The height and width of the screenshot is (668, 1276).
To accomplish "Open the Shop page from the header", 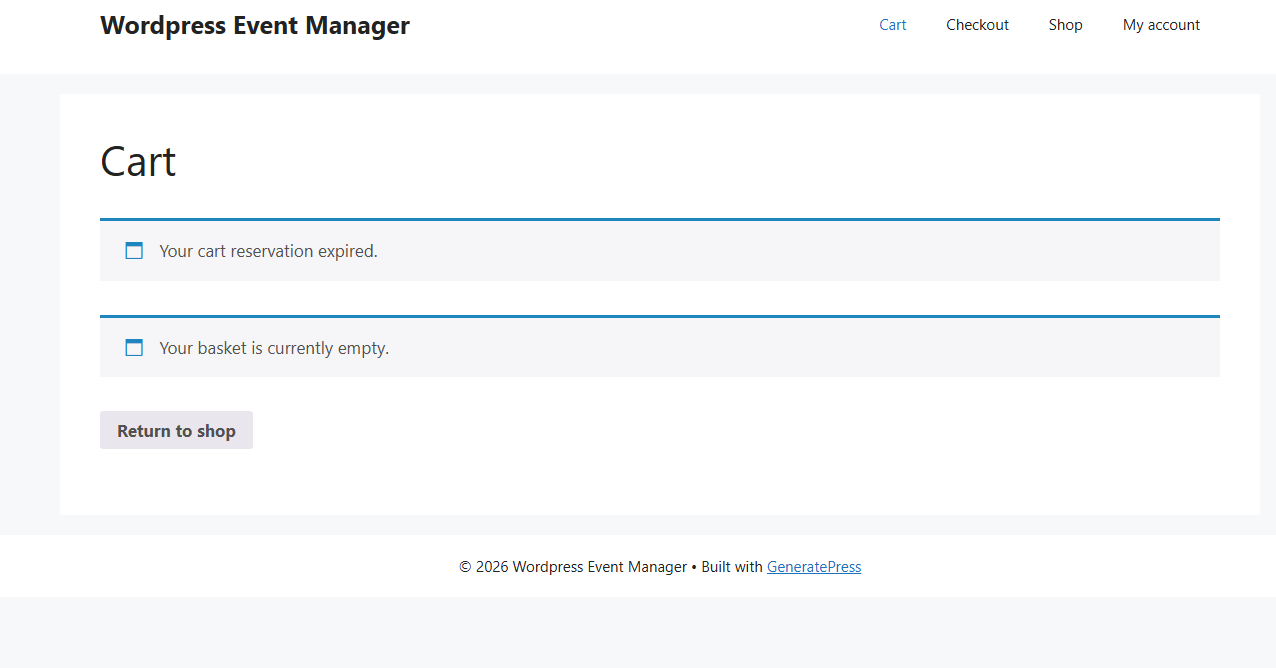I will [1065, 25].
